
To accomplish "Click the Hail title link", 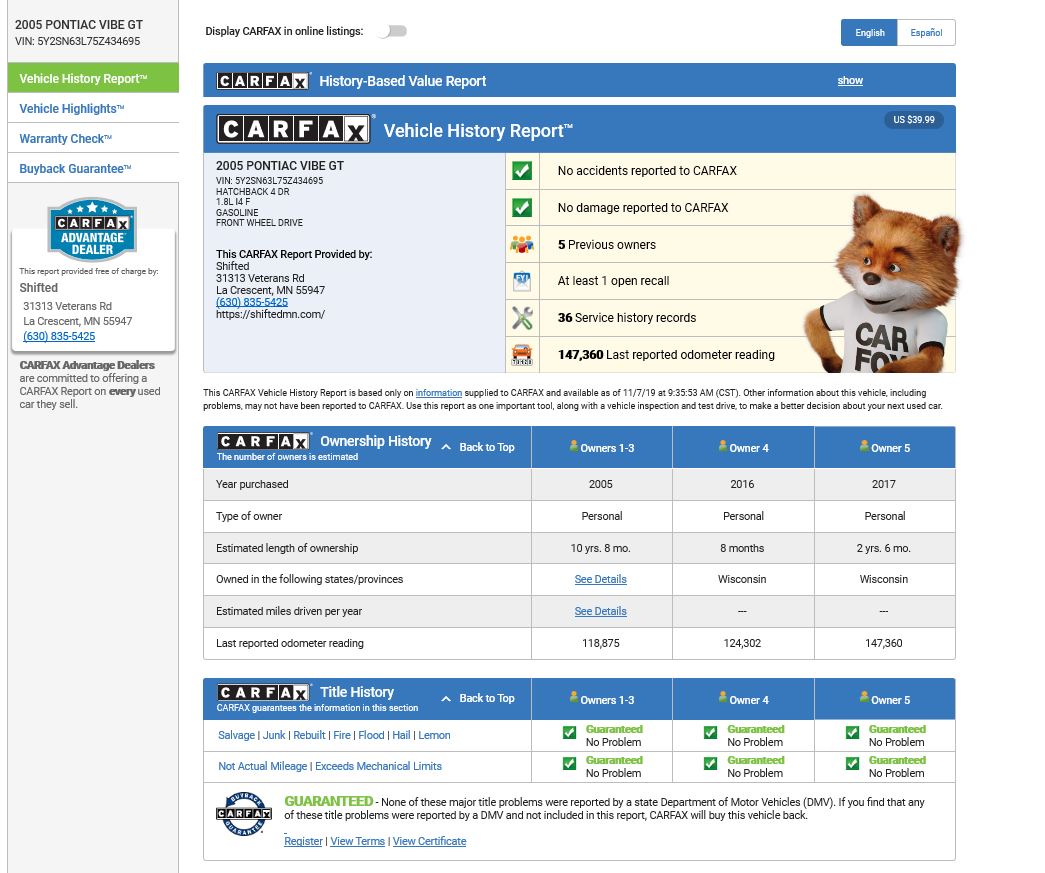I will coord(401,735).
